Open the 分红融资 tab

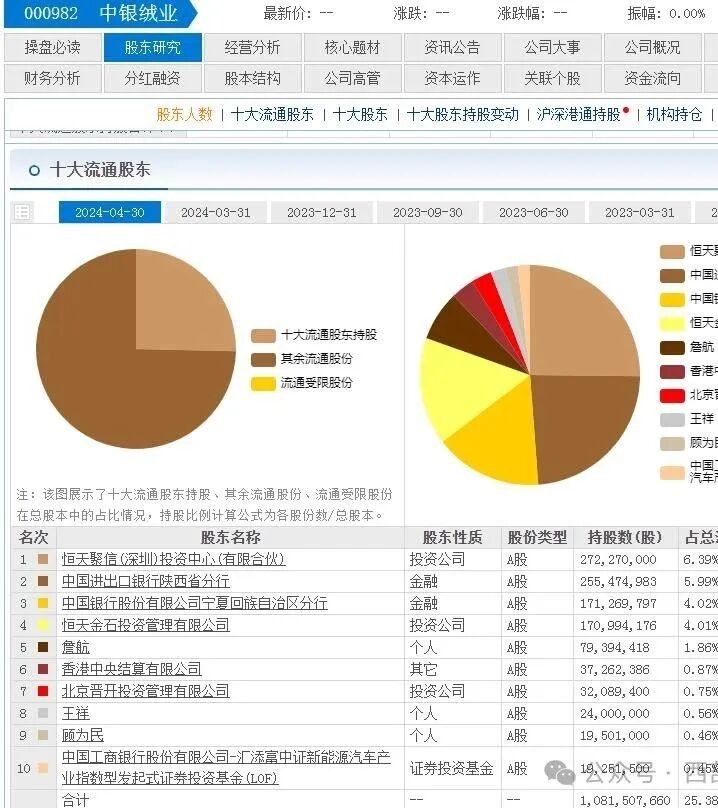[153, 78]
